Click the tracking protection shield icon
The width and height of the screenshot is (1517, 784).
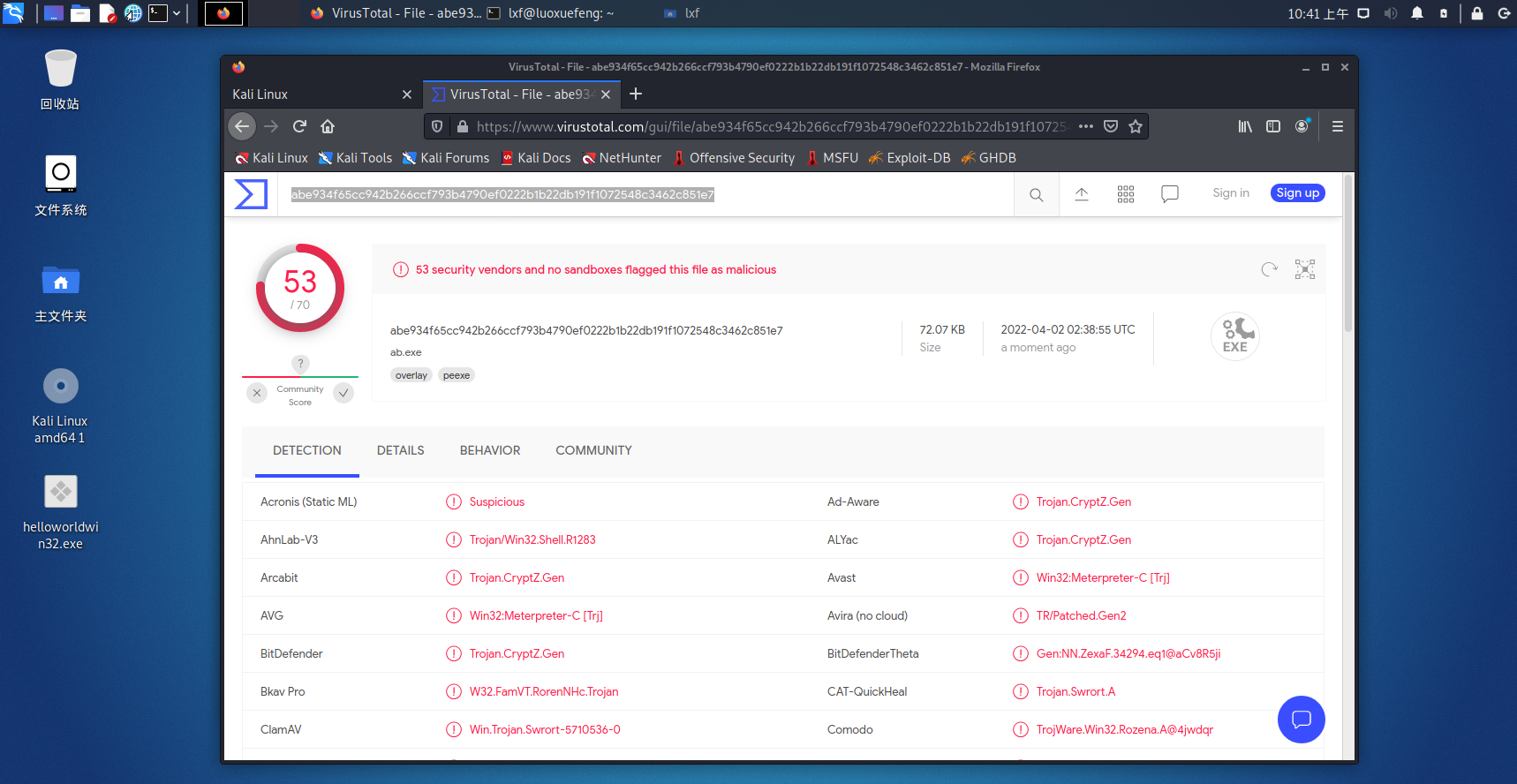(437, 126)
